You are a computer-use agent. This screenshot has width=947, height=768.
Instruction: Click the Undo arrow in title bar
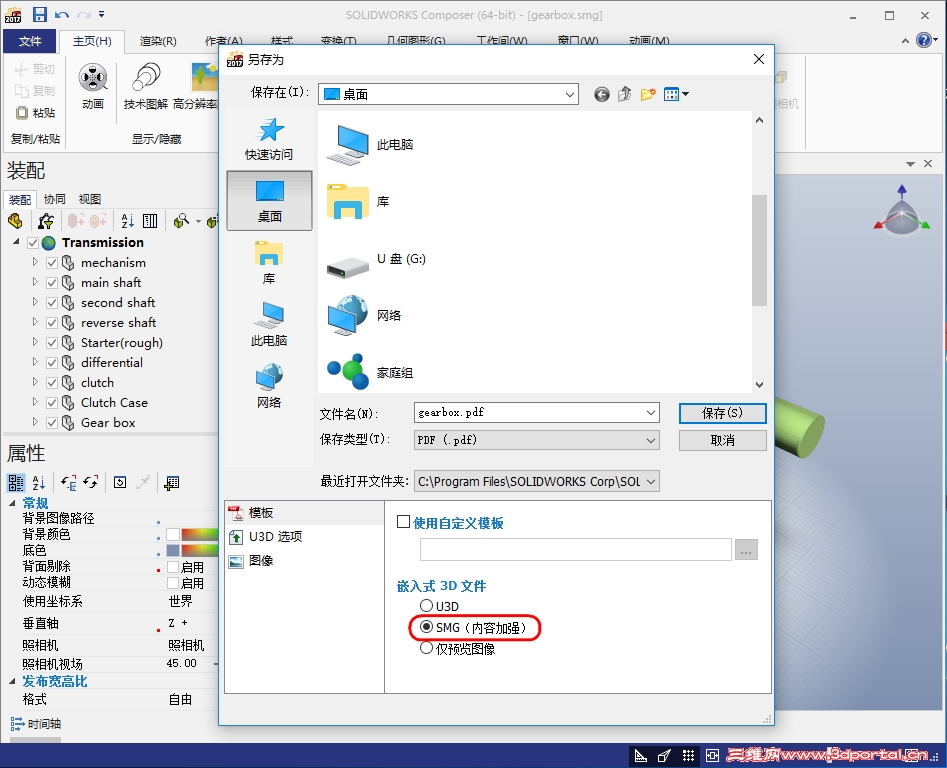(61, 14)
